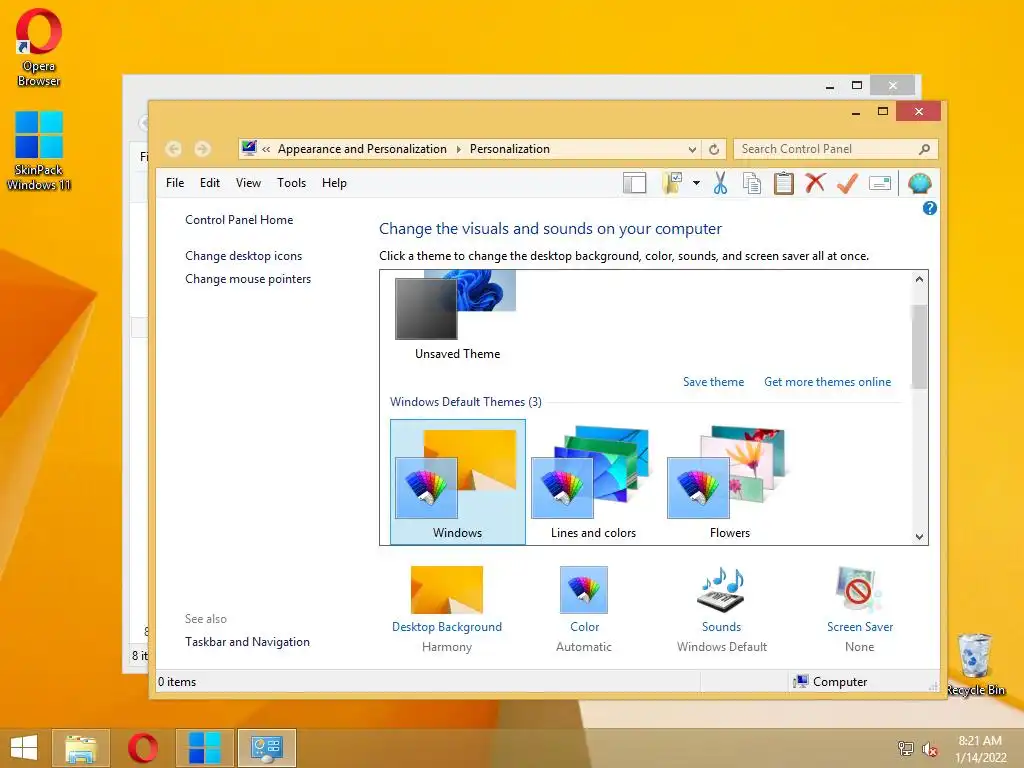The height and width of the screenshot is (768, 1024).
Task: Expand dropdown arrow beside folder options icon
Action: click(x=696, y=184)
